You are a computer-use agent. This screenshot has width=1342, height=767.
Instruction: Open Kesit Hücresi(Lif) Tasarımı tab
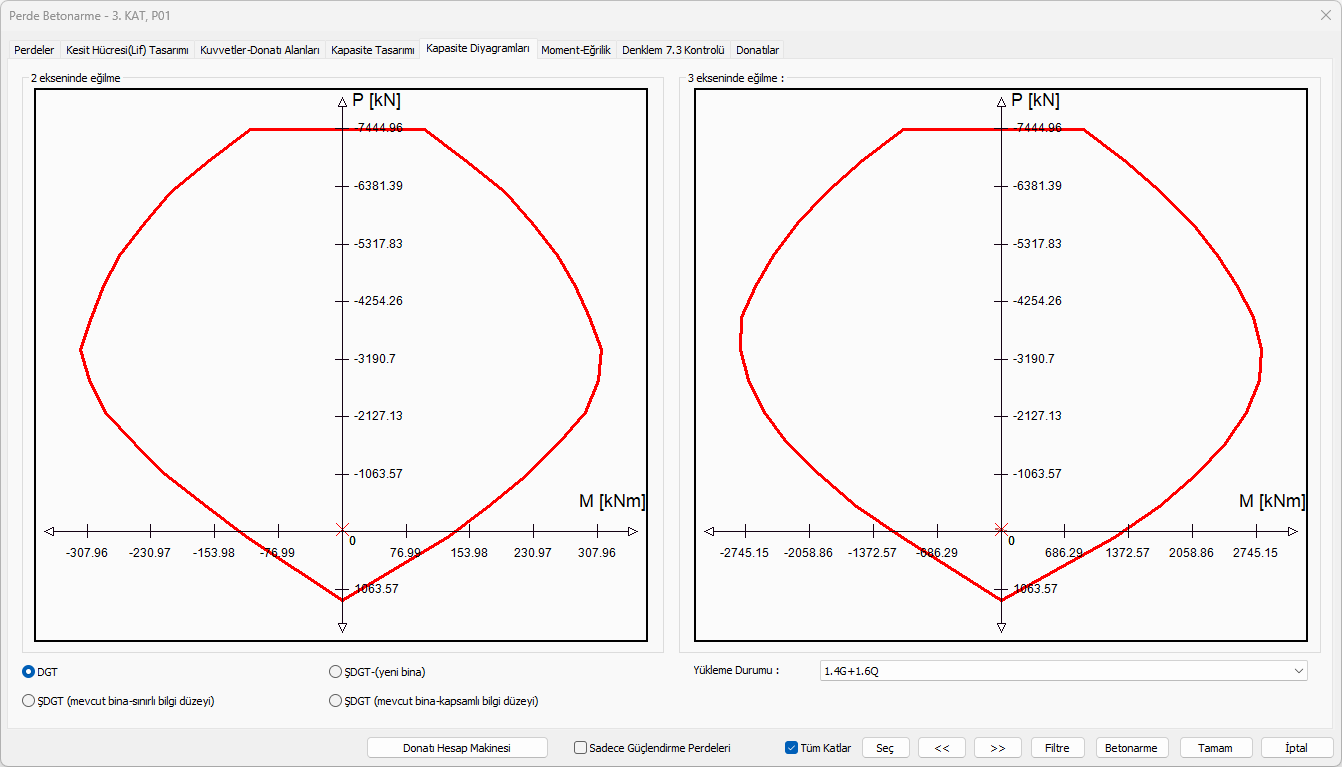127,50
